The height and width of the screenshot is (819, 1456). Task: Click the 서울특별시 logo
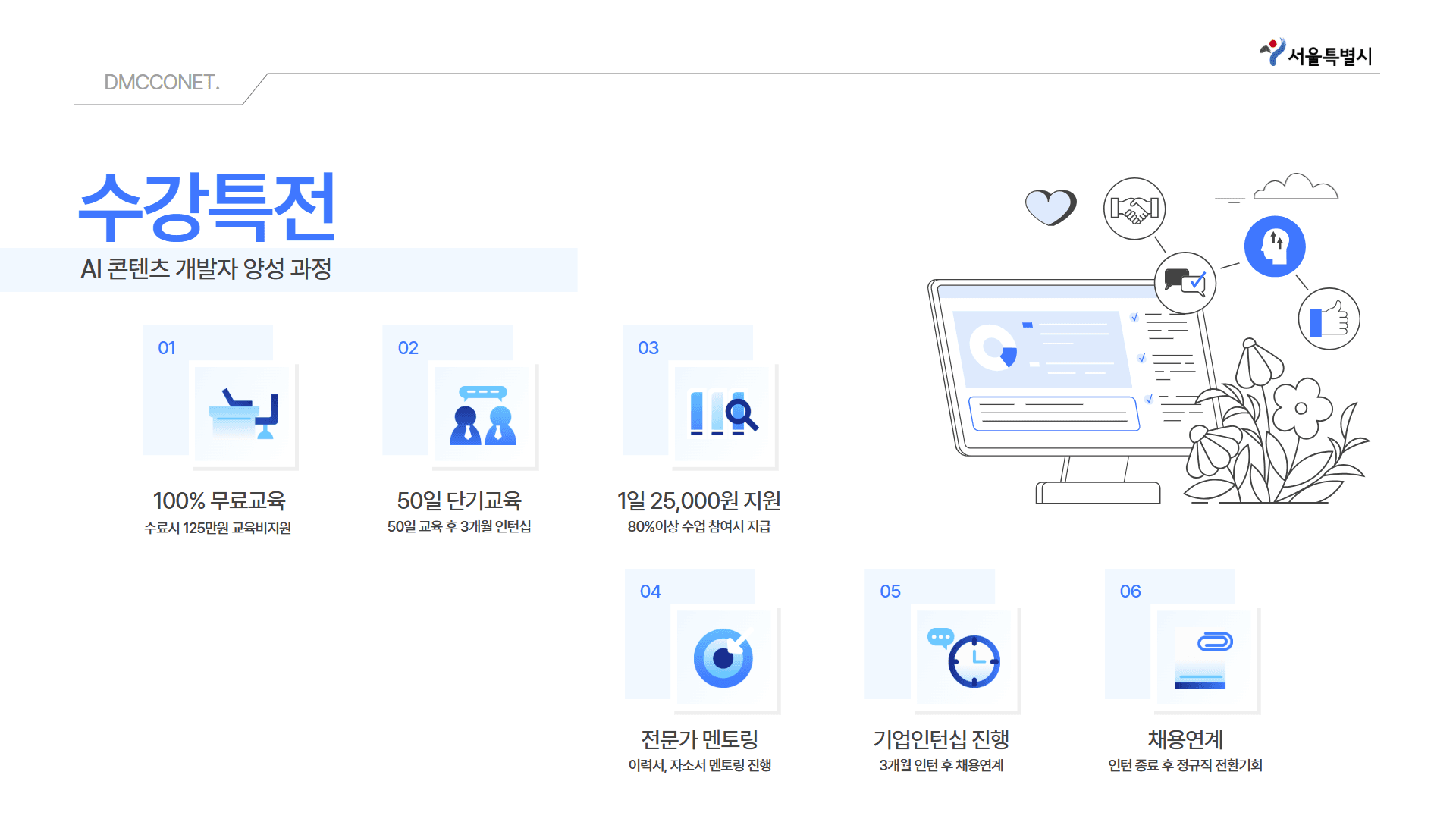(1316, 54)
